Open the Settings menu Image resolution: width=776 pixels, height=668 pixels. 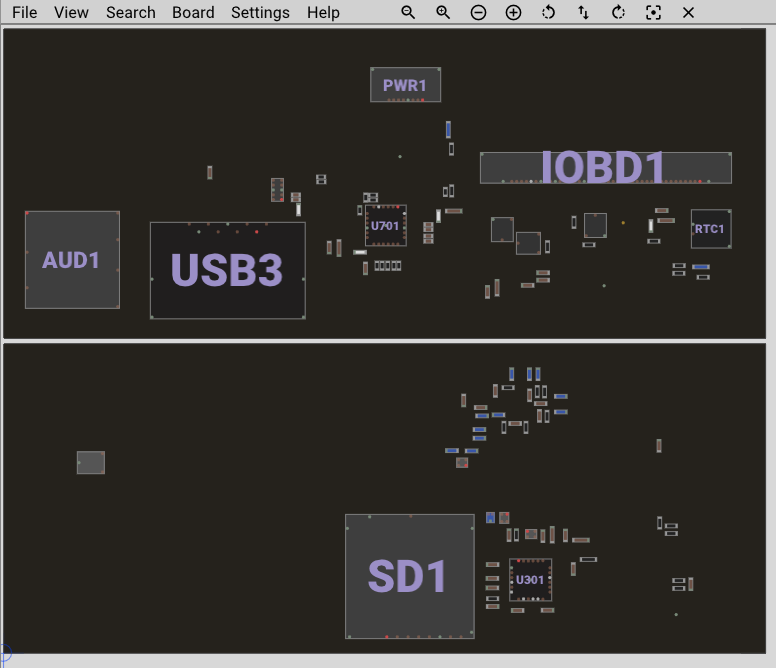260,13
